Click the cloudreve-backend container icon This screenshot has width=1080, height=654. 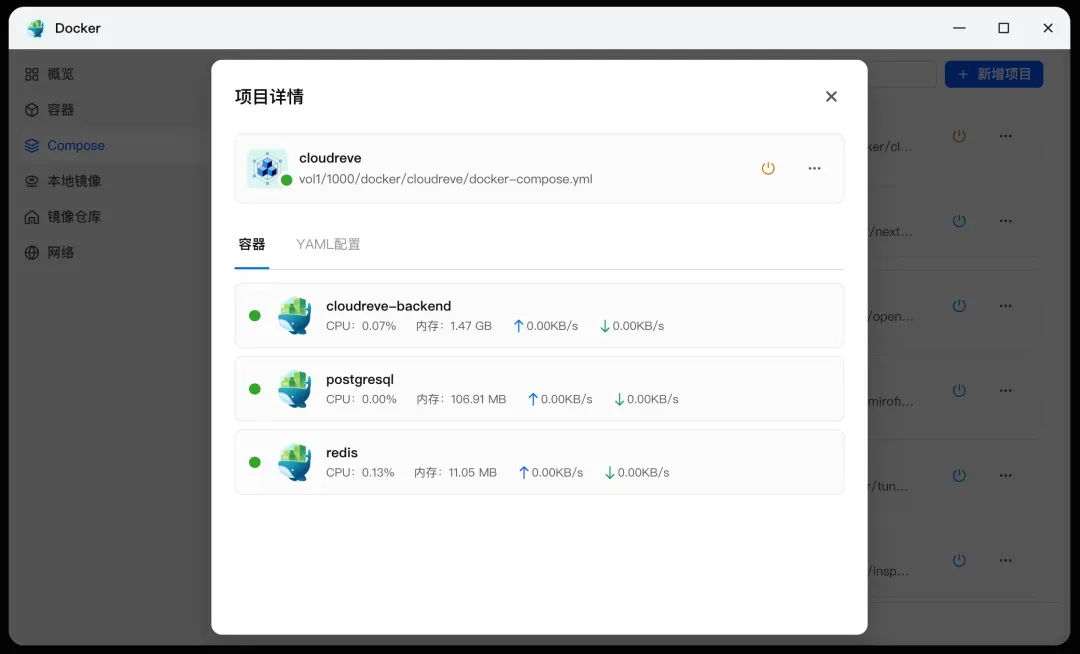[294, 315]
